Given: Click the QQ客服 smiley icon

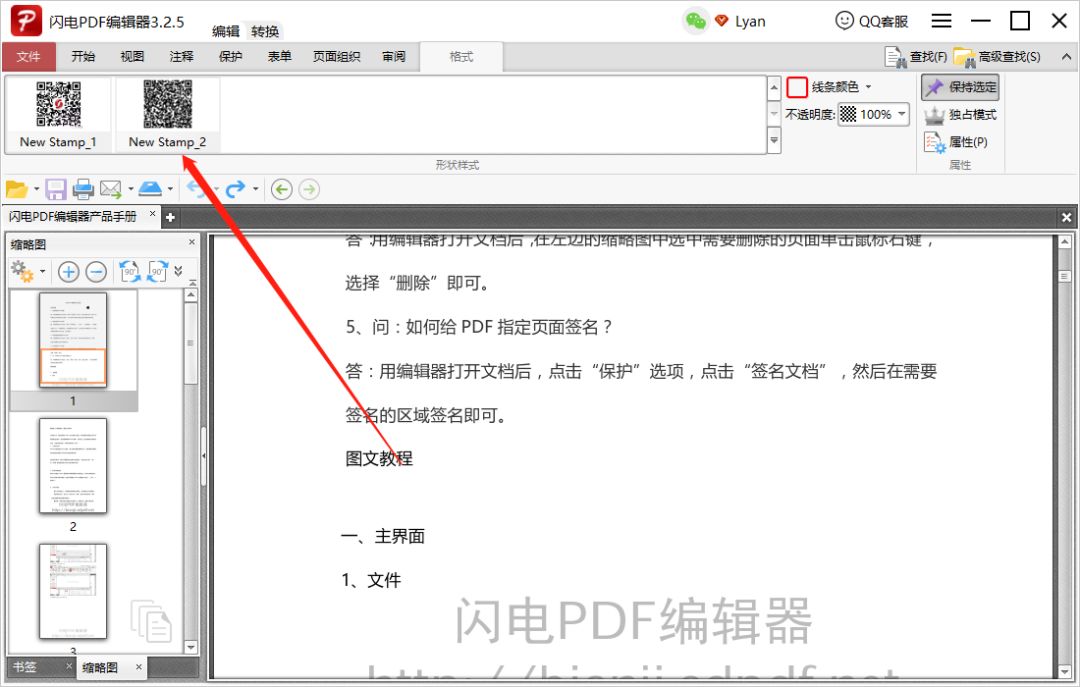Looking at the screenshot, I should (x=844, y=21).
